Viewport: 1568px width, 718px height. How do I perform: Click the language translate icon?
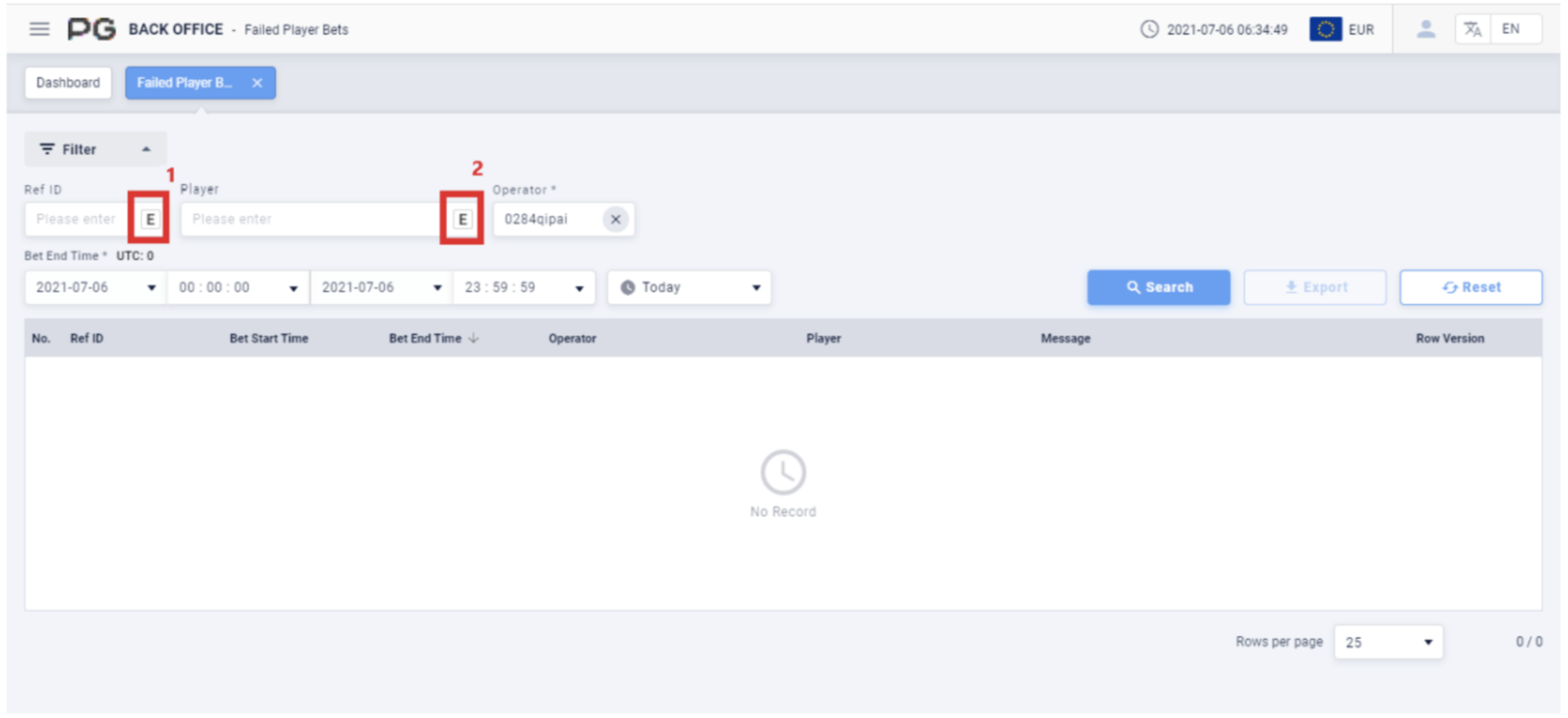coord(1472,29)
